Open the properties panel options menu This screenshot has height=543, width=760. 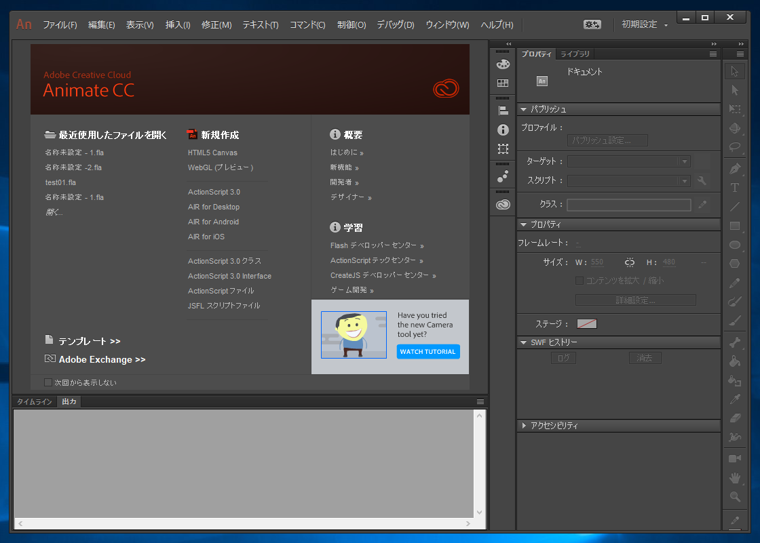[713, 54]
